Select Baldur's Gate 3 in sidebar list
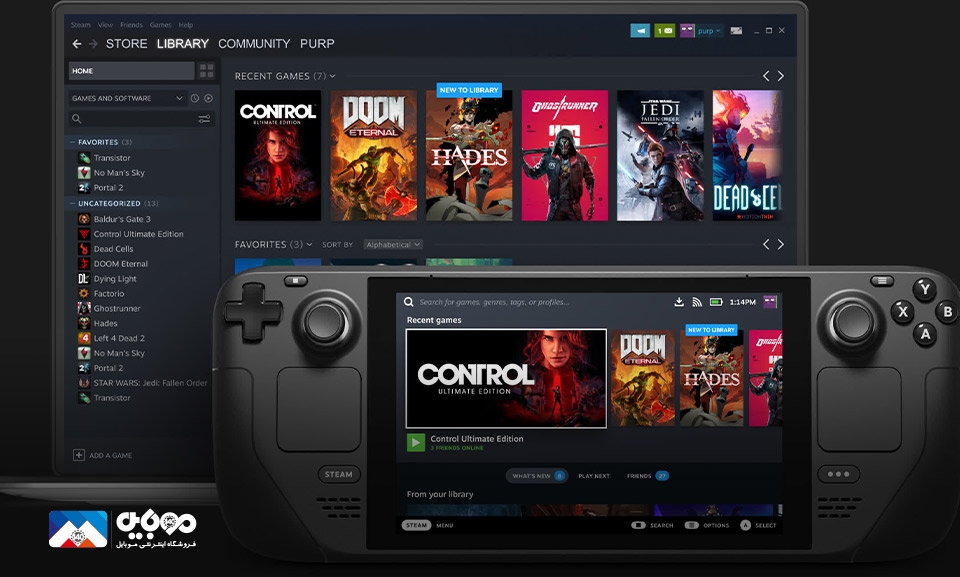Screen dimensions: 960x577 pyautogui.click(x=122, y=219)
